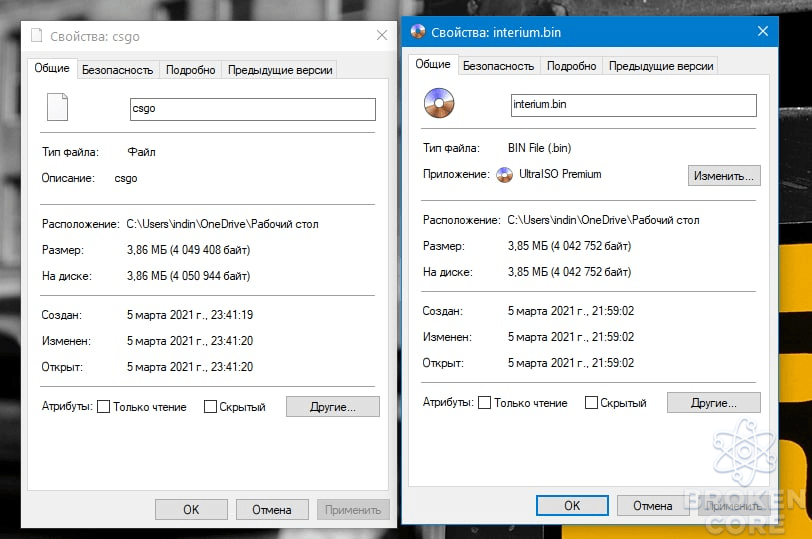This screenshot has height=539, width=812.
Task: Click the Описание value csgo
Action: click(x=126, y=179)
